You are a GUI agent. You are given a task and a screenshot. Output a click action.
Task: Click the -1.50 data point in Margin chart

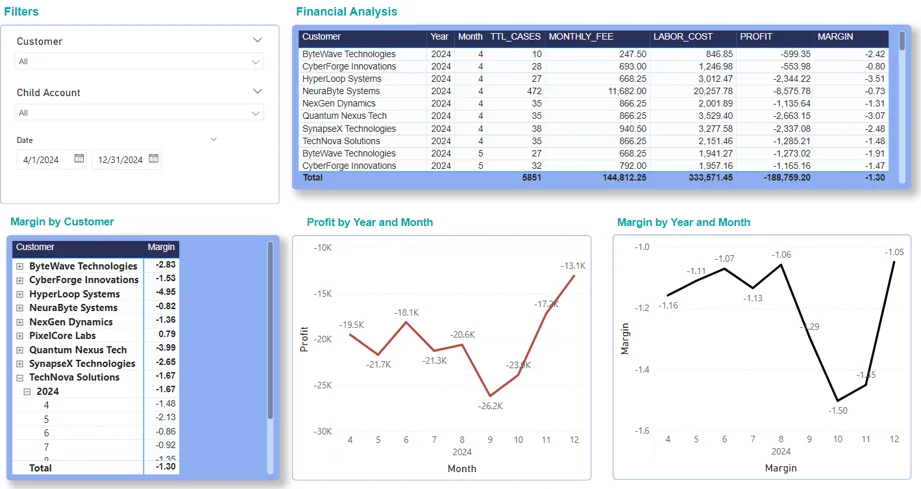click(x=838, y=400)
